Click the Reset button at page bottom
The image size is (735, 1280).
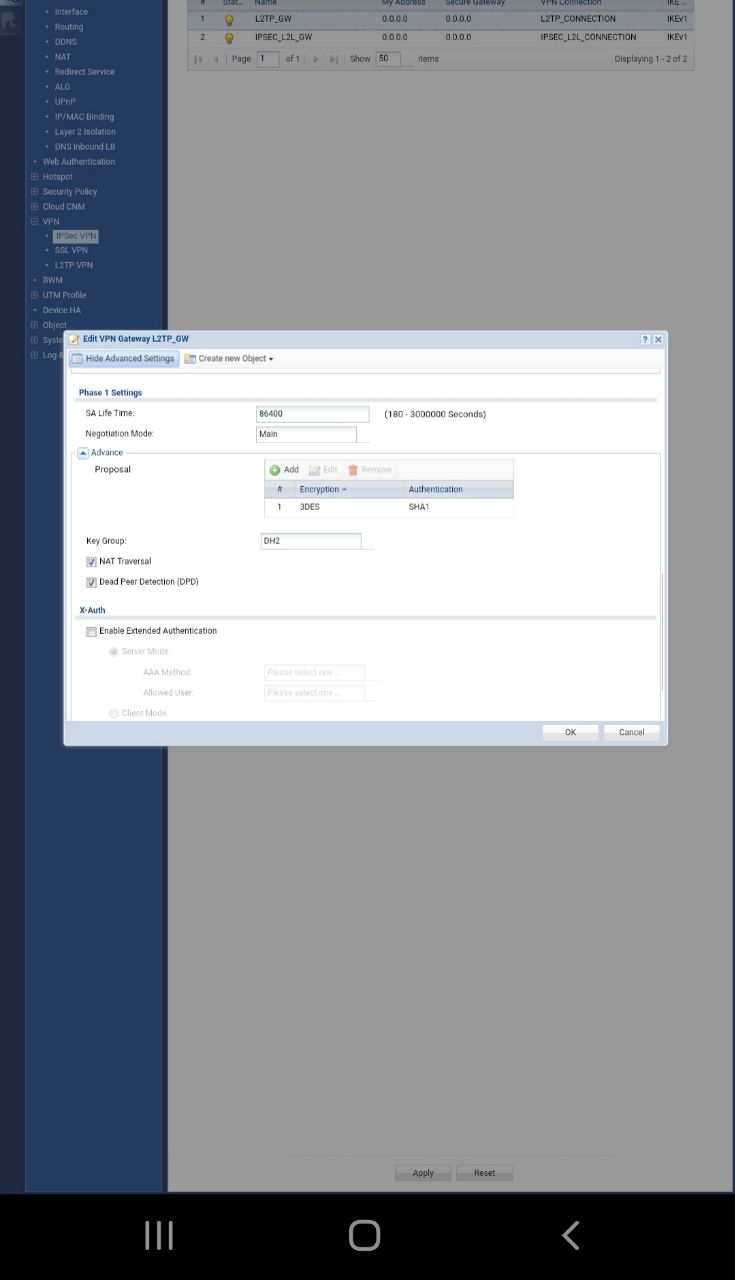click(485, 1173)
